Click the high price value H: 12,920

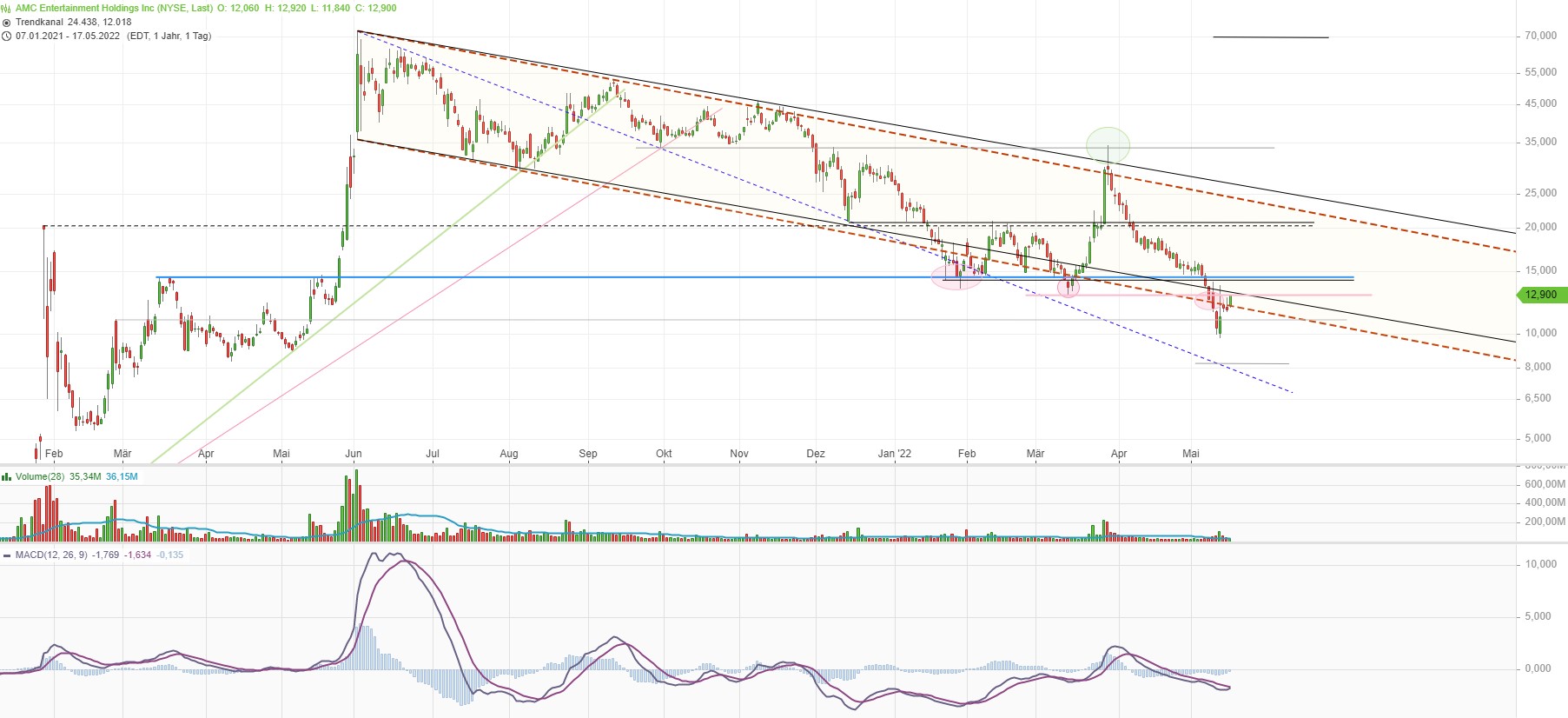(x=286, y=8)
